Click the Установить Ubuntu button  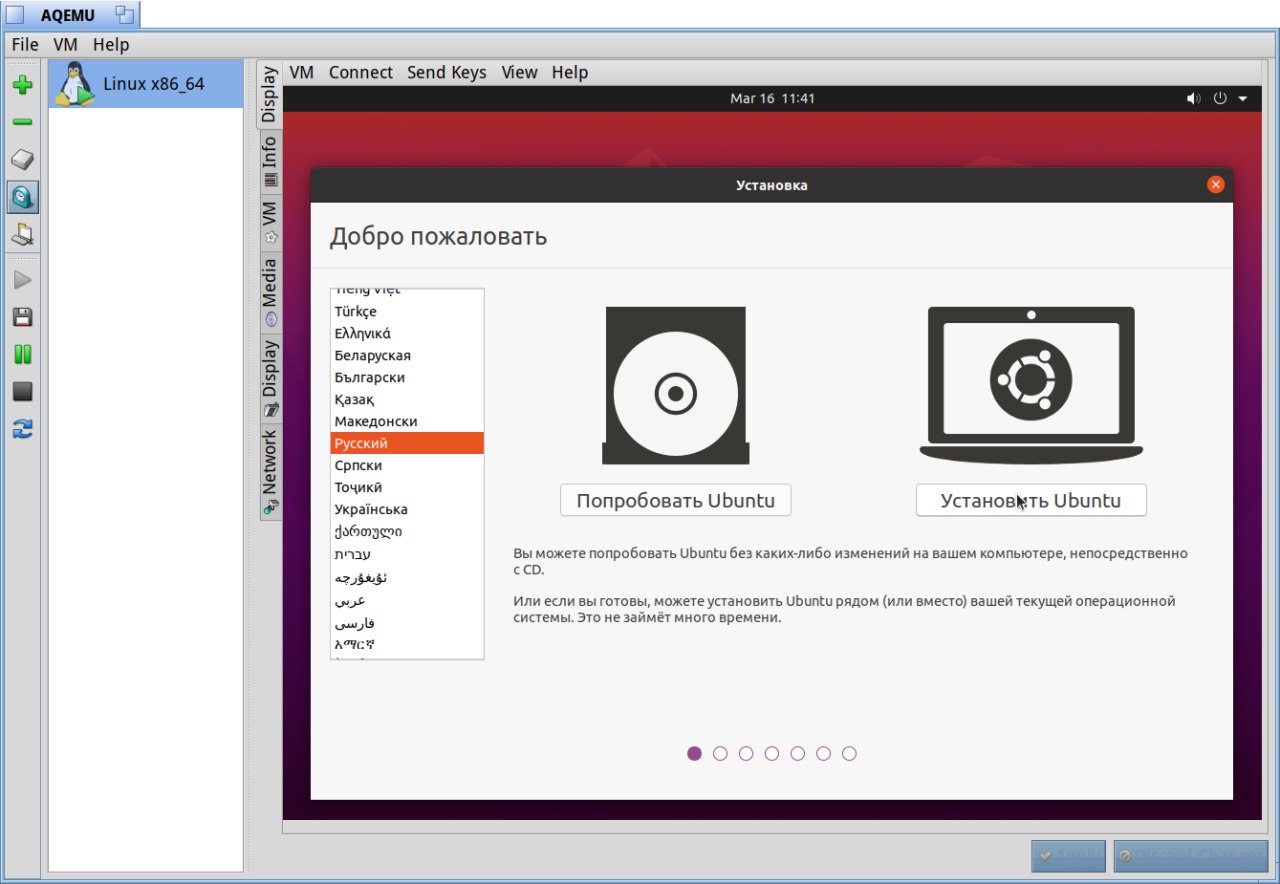pyautogui.click(x=1031, y=500)
